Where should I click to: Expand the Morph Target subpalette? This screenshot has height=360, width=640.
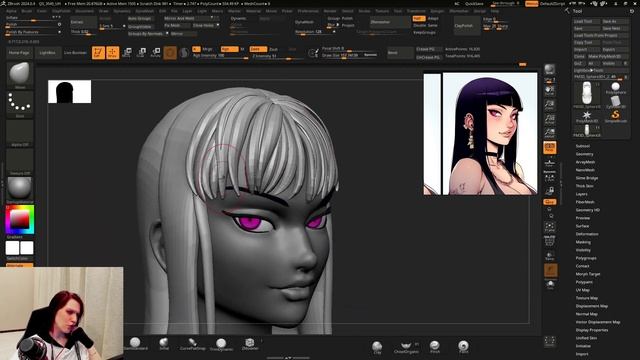pyautogui.click(x=588, y=274)
